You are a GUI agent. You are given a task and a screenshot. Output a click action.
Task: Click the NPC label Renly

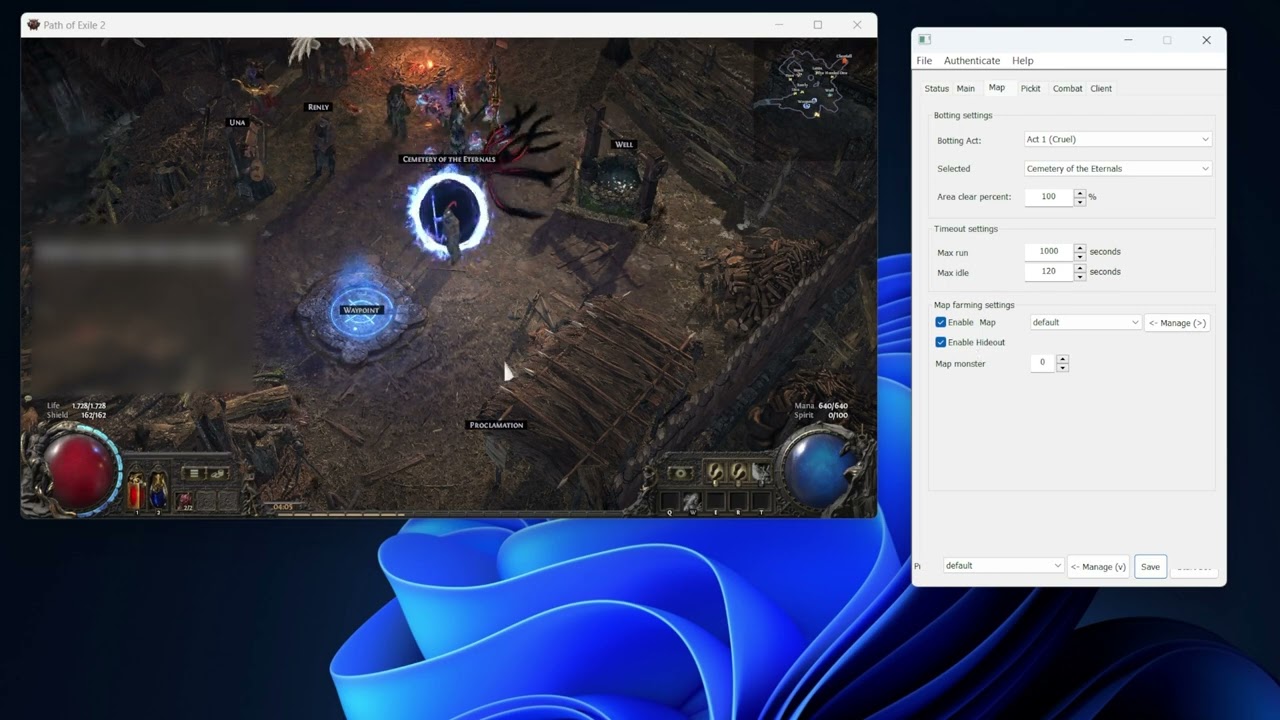(x=318, y=107)
